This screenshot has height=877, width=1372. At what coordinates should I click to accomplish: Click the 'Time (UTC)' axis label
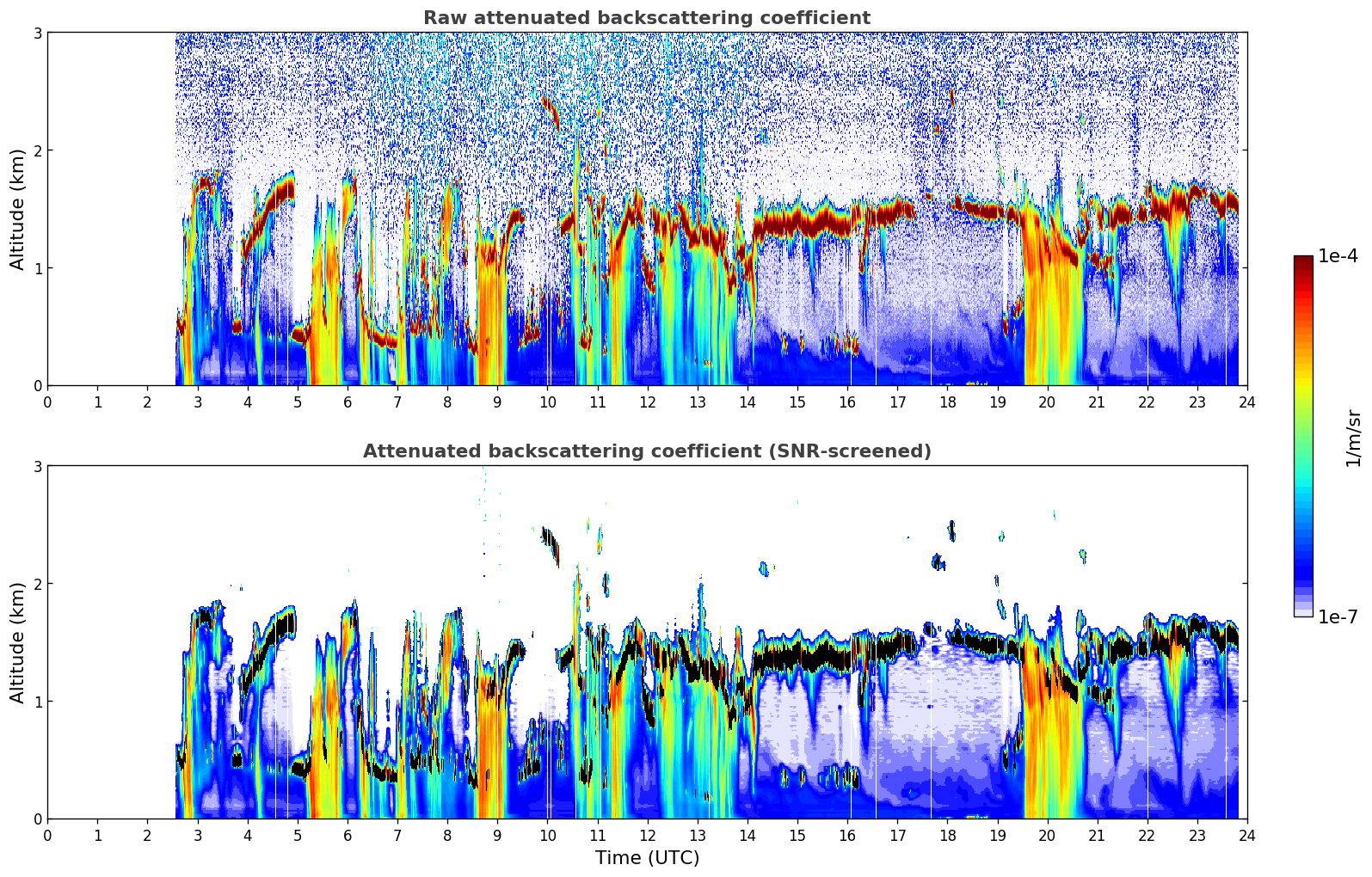pyautogui.click(x=647, y=858)
